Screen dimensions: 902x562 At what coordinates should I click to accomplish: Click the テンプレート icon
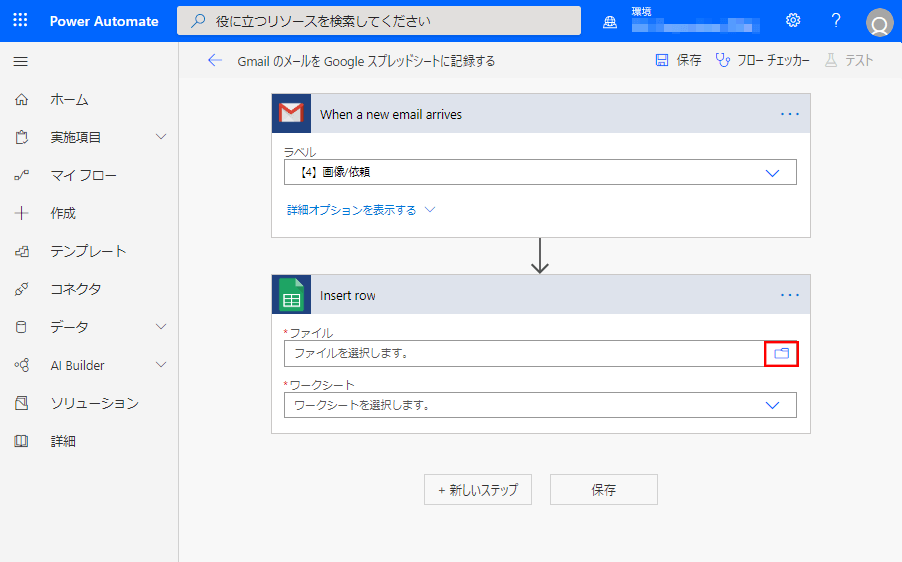(21, 251)
